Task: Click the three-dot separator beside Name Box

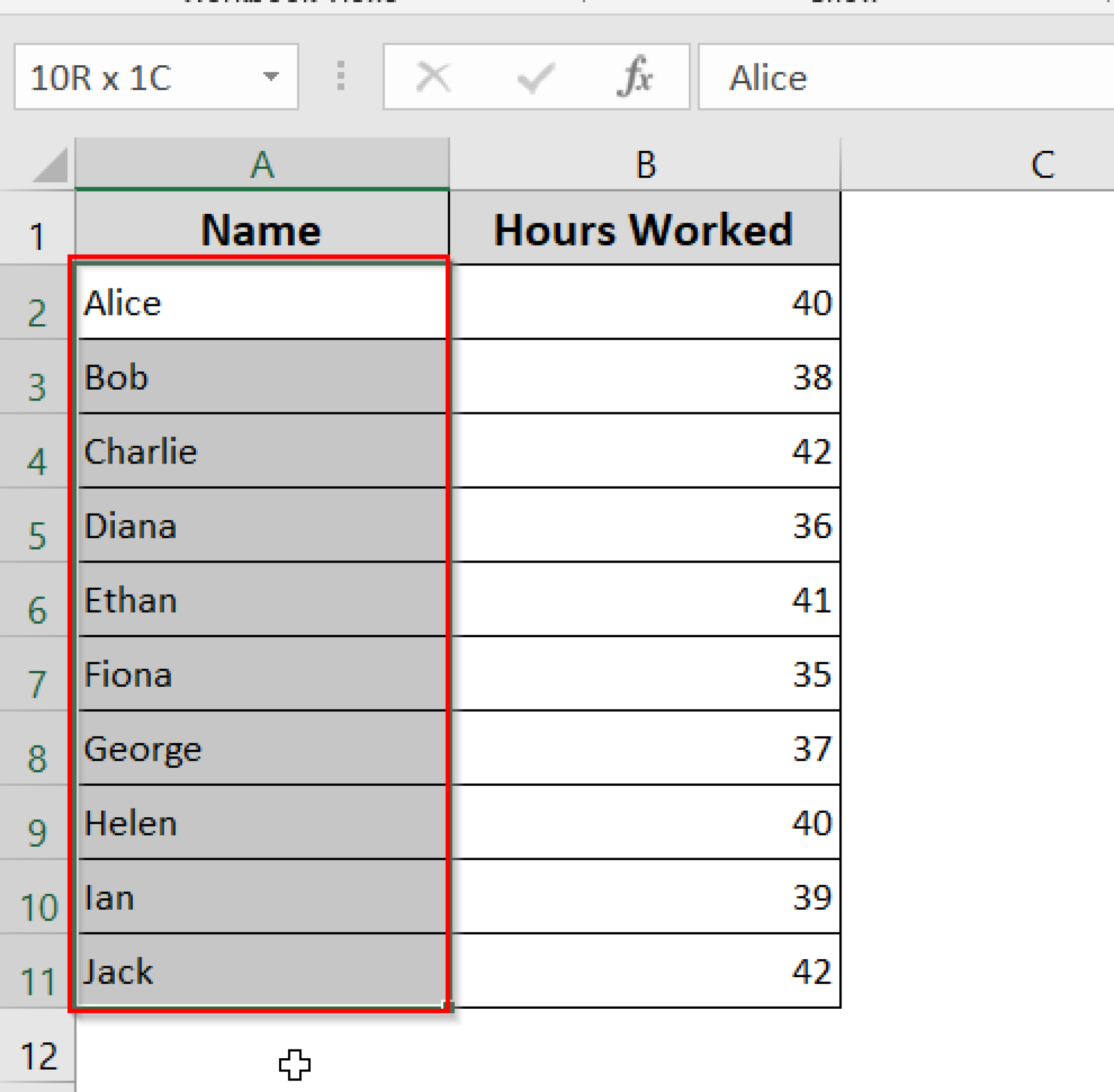Action: click(x=341, y=76)
